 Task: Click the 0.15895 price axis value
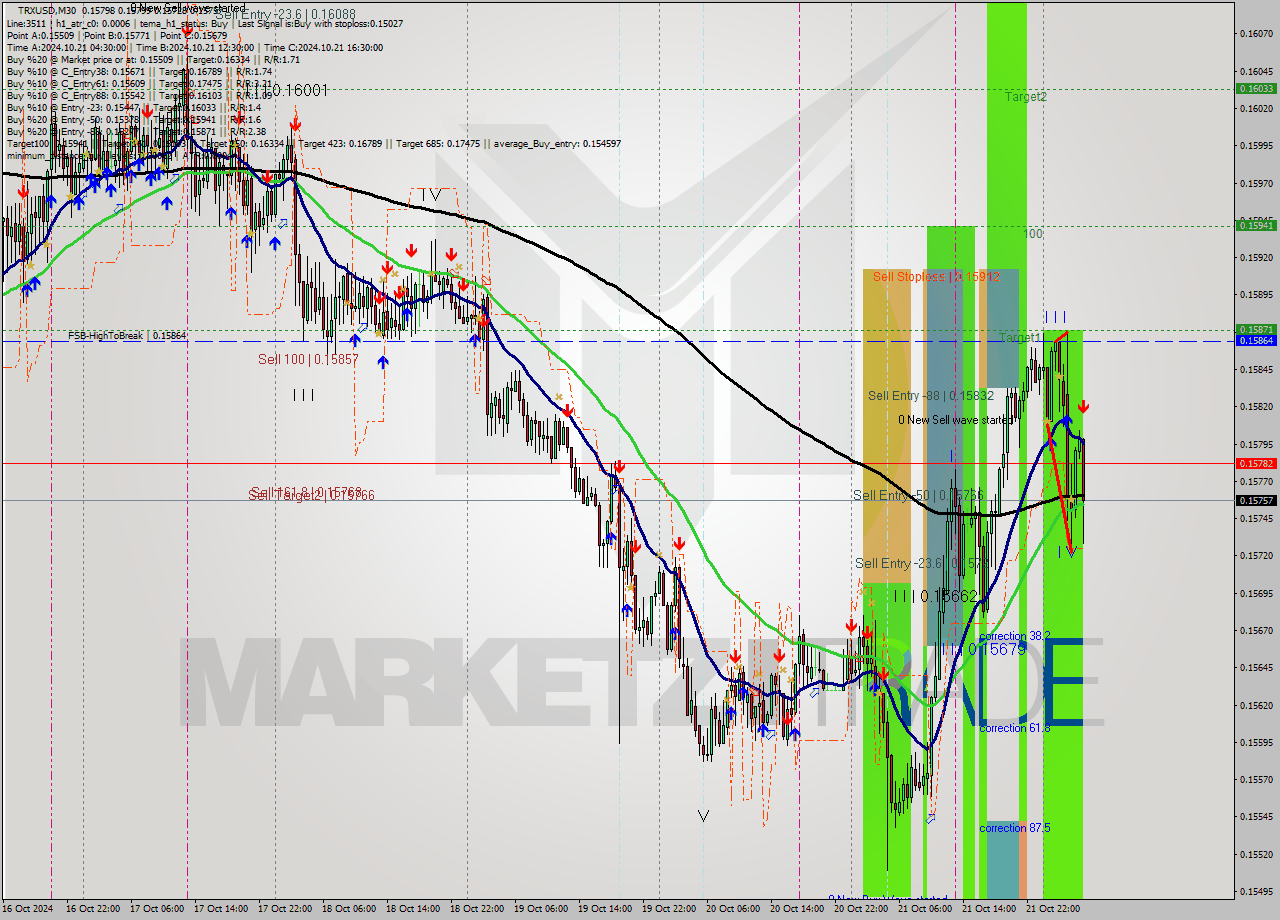(1256, 294)
